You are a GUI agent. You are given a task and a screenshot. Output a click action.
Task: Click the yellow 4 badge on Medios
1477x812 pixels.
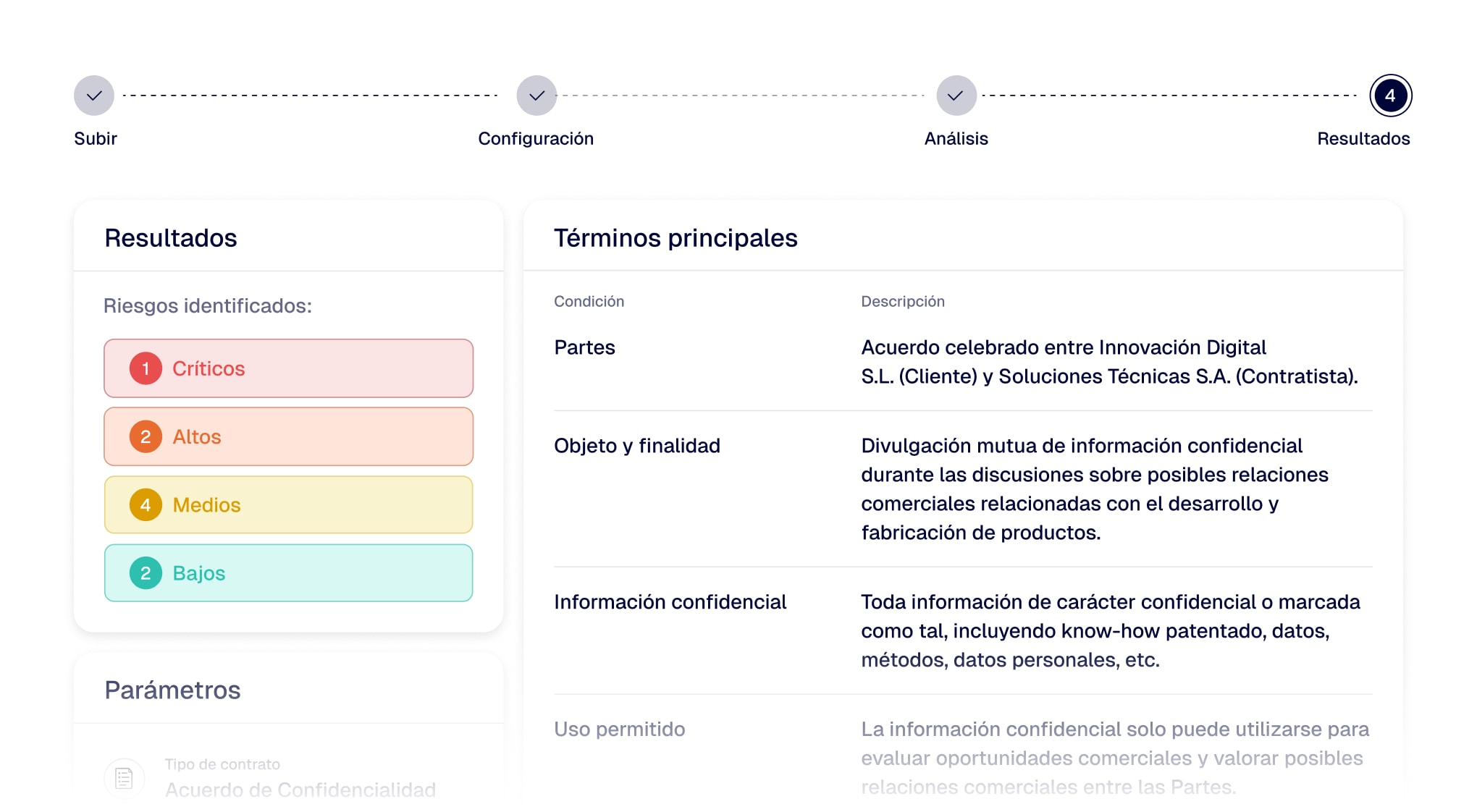(146, 504)
